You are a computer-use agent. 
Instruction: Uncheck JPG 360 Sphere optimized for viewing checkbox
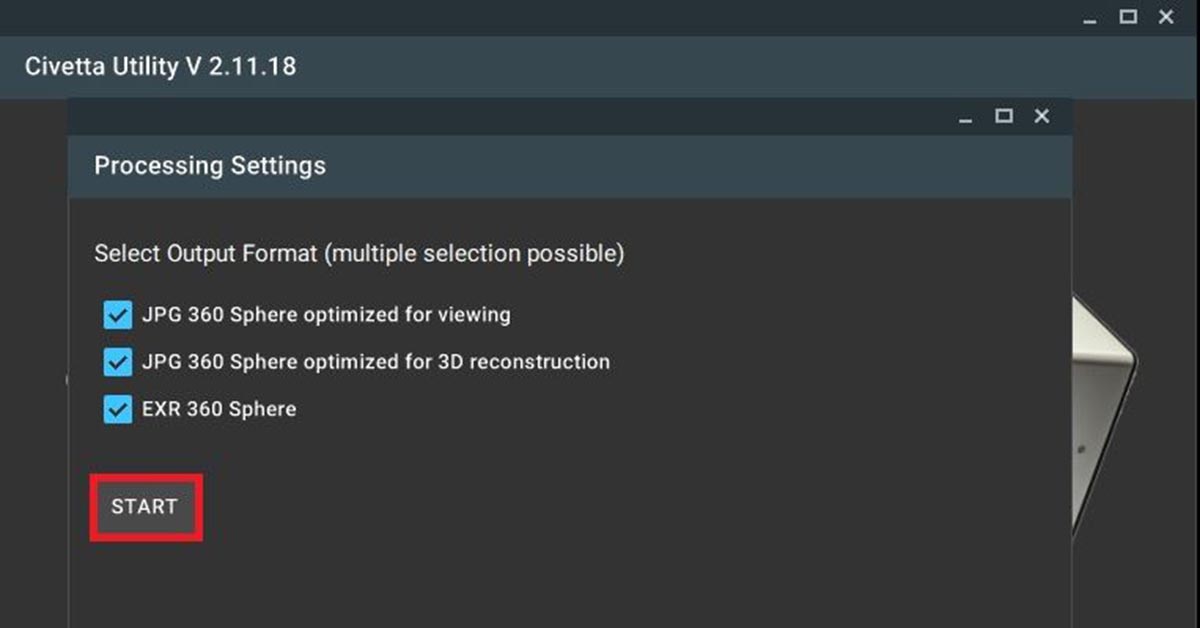118,316
